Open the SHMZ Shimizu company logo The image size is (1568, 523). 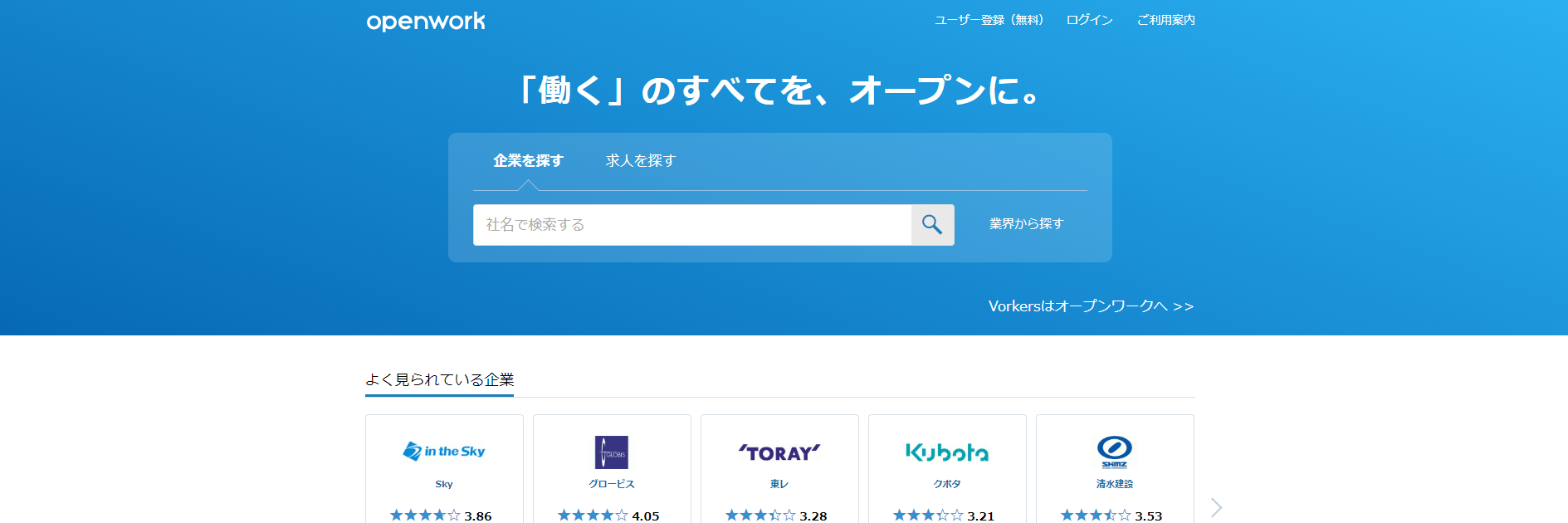pyautogui.click(x=1115, y=452)
